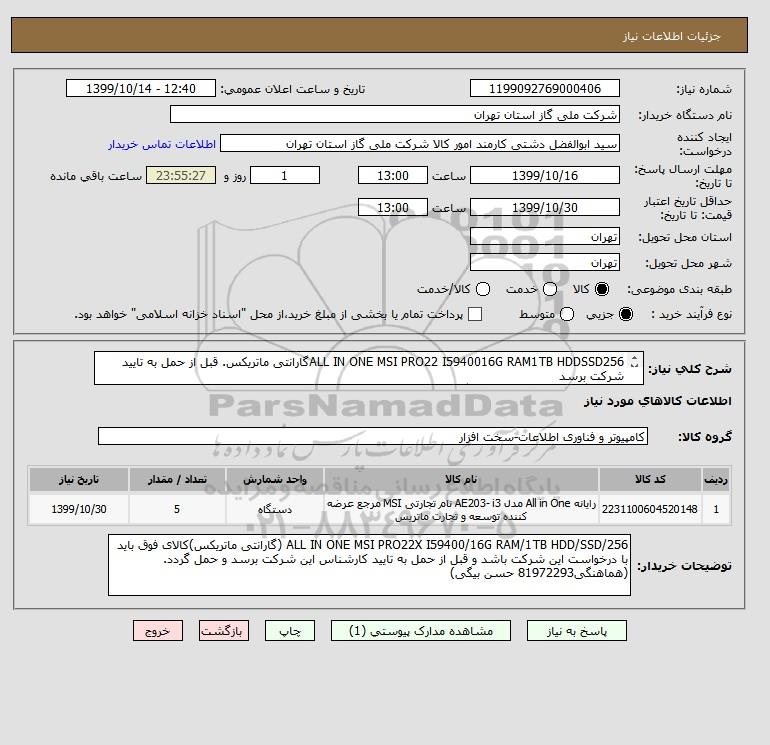Screen dimensions: 770x745
Task: Click the buyer organization name field
Action: coord(395,114)
